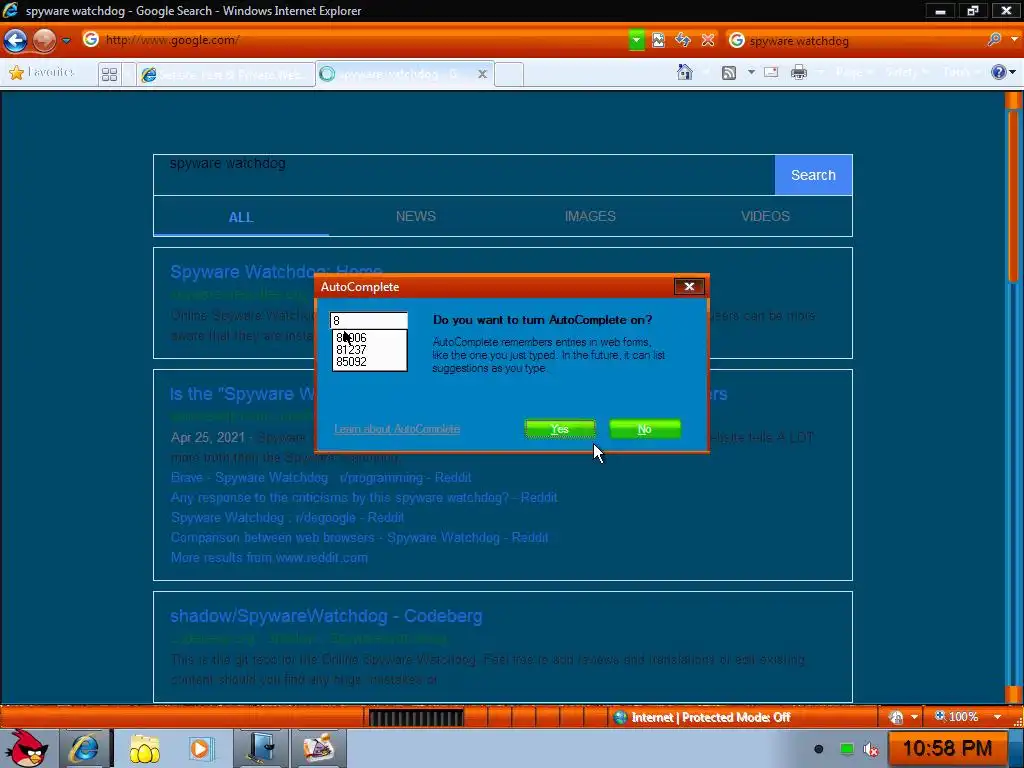The image size is (1024, 768).
Task: Open the Brave - Spyware Watchdog Reddit link
Action: tap(321, 477)
